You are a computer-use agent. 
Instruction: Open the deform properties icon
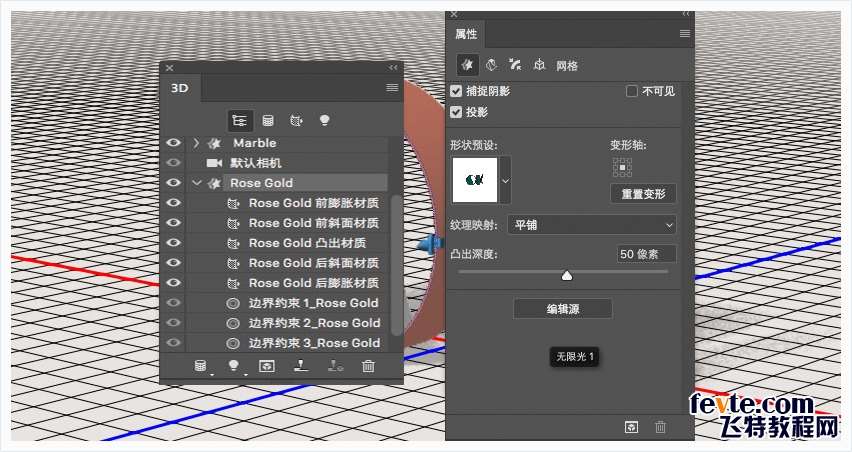492,65
